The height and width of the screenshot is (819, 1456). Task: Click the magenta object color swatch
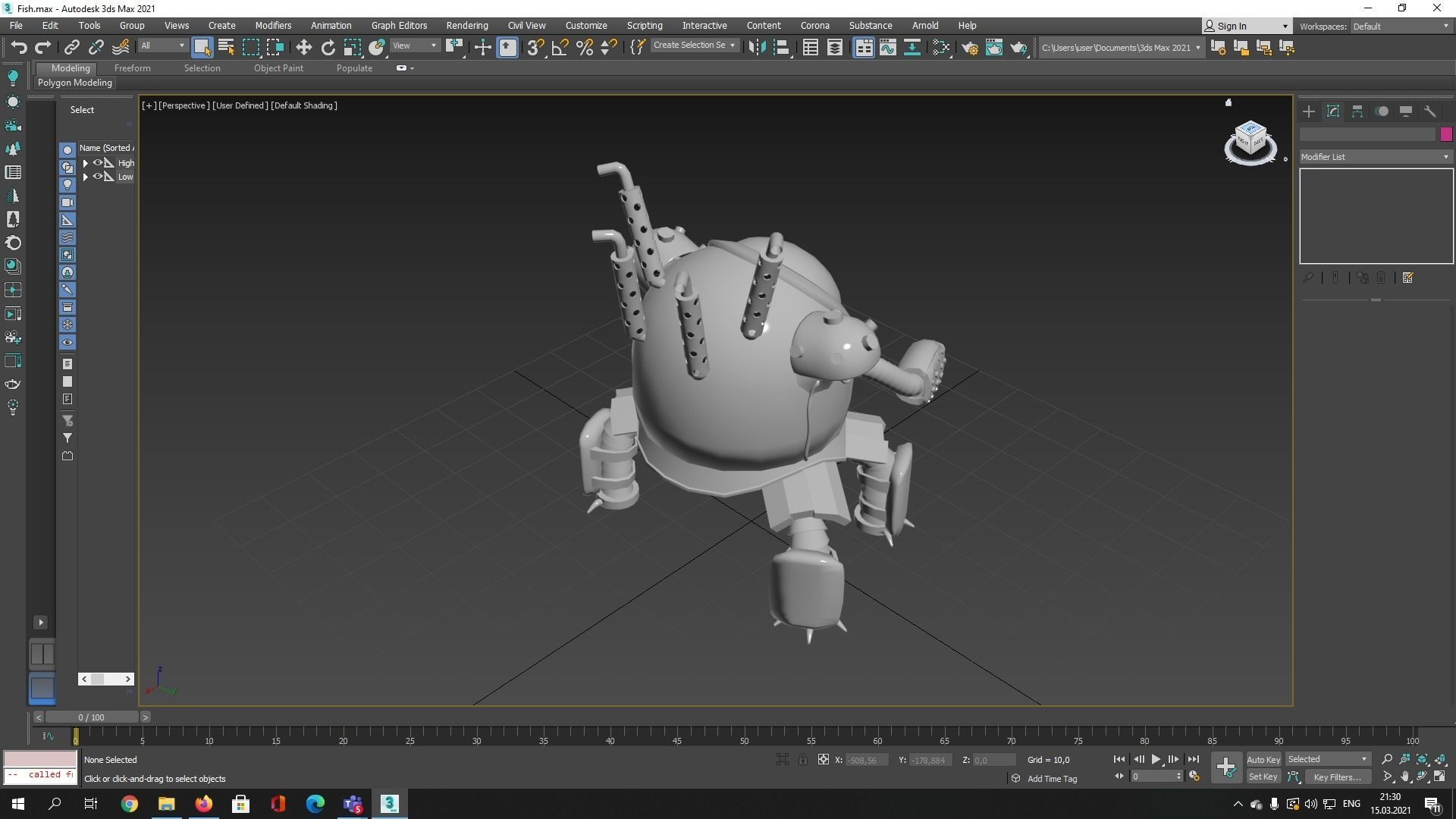pos(1445,134)
